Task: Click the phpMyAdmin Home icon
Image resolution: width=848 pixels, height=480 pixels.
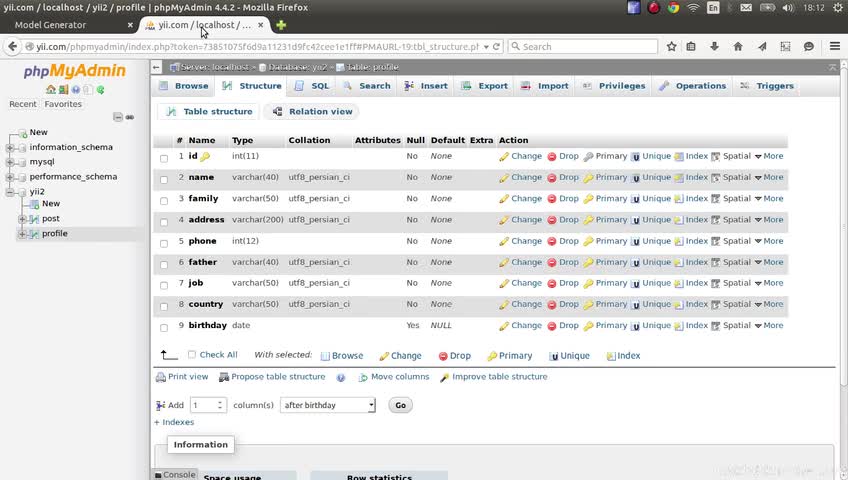Action: click(x=51, y=90)
